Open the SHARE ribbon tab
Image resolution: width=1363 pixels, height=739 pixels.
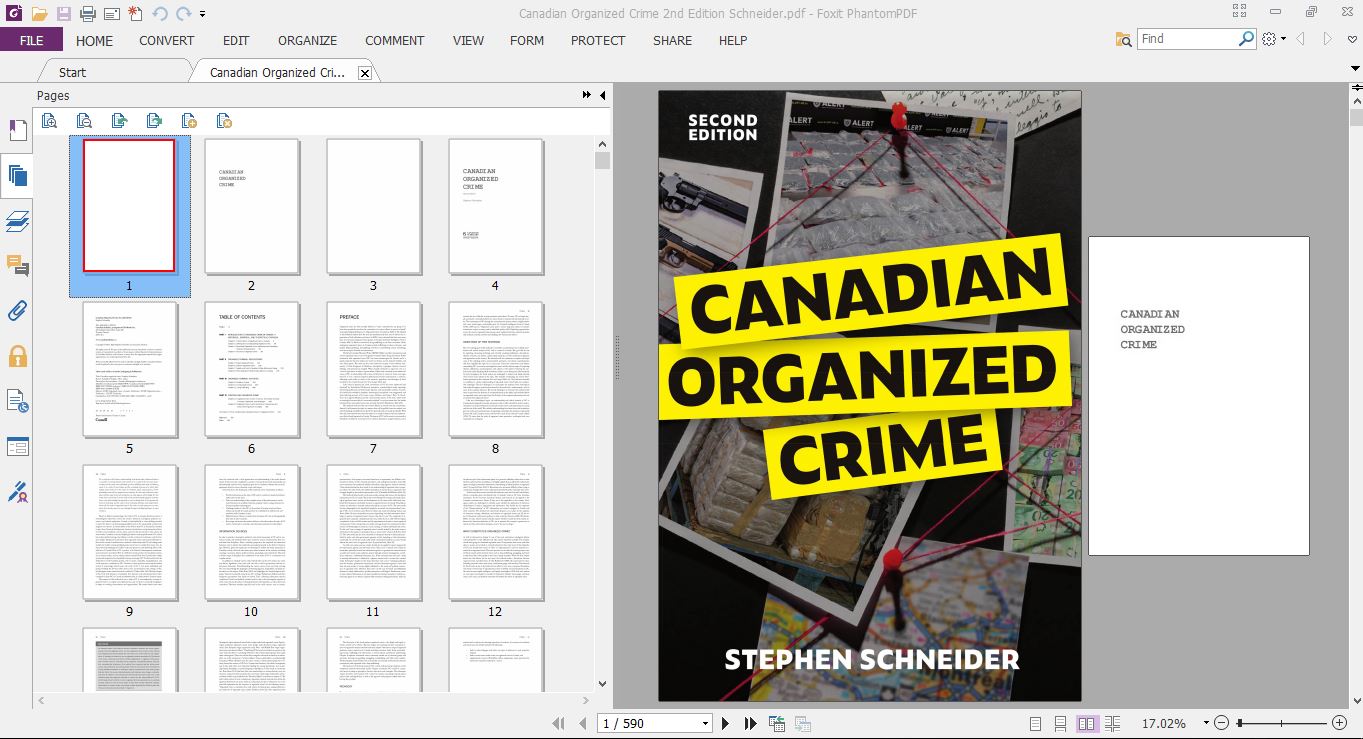pos(672,40)
